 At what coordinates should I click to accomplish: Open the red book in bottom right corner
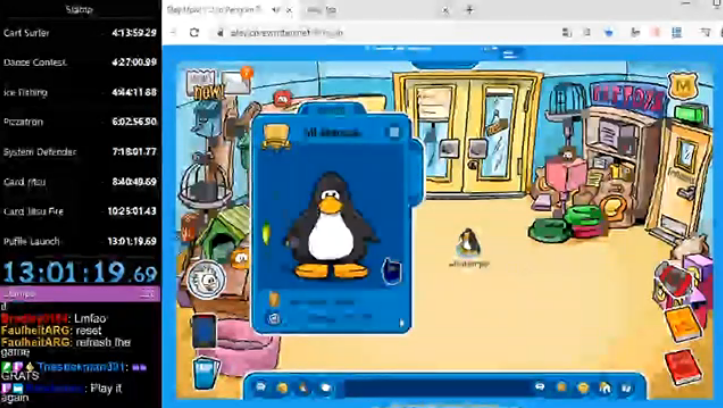pos(683,367)
